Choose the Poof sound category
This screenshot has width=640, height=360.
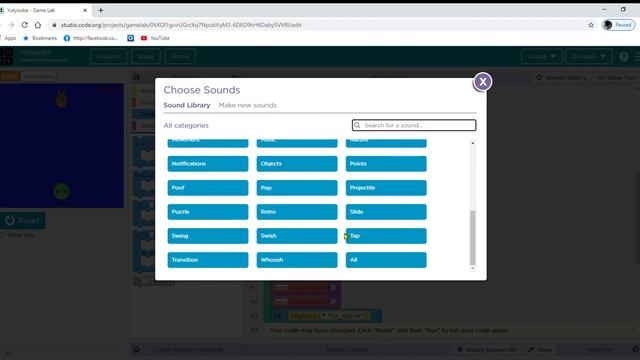pos(208,188)
